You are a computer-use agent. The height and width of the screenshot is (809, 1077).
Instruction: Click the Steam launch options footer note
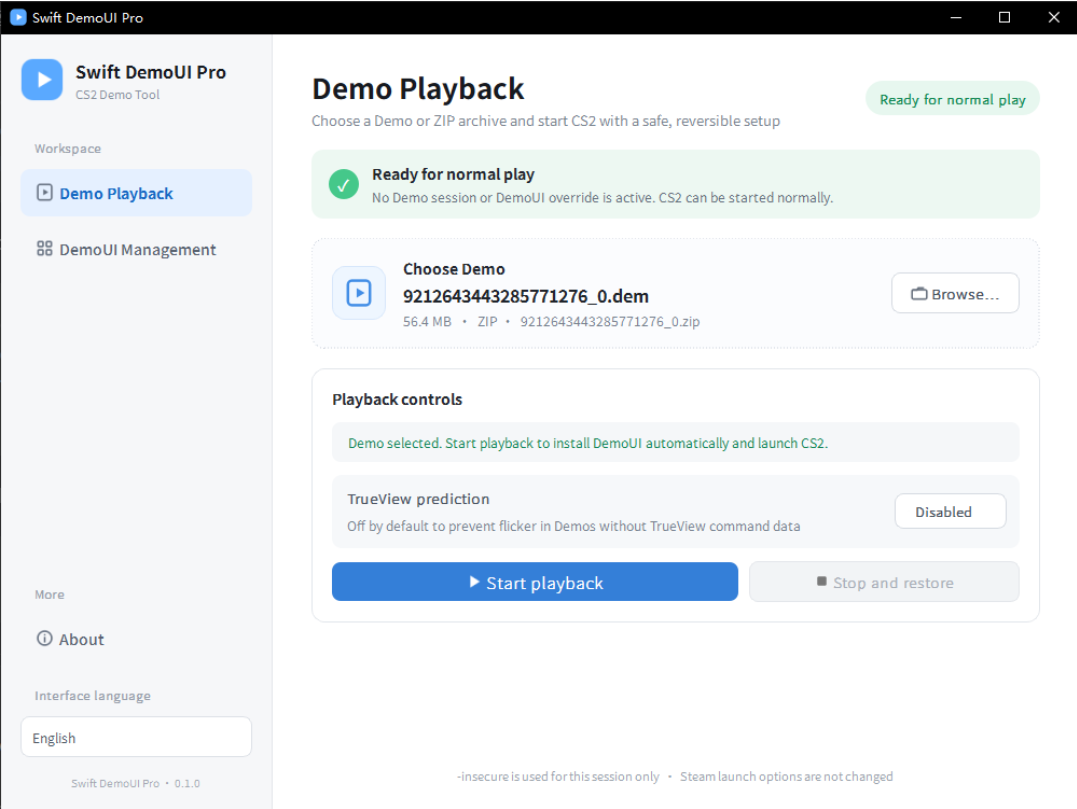point(786,776)
